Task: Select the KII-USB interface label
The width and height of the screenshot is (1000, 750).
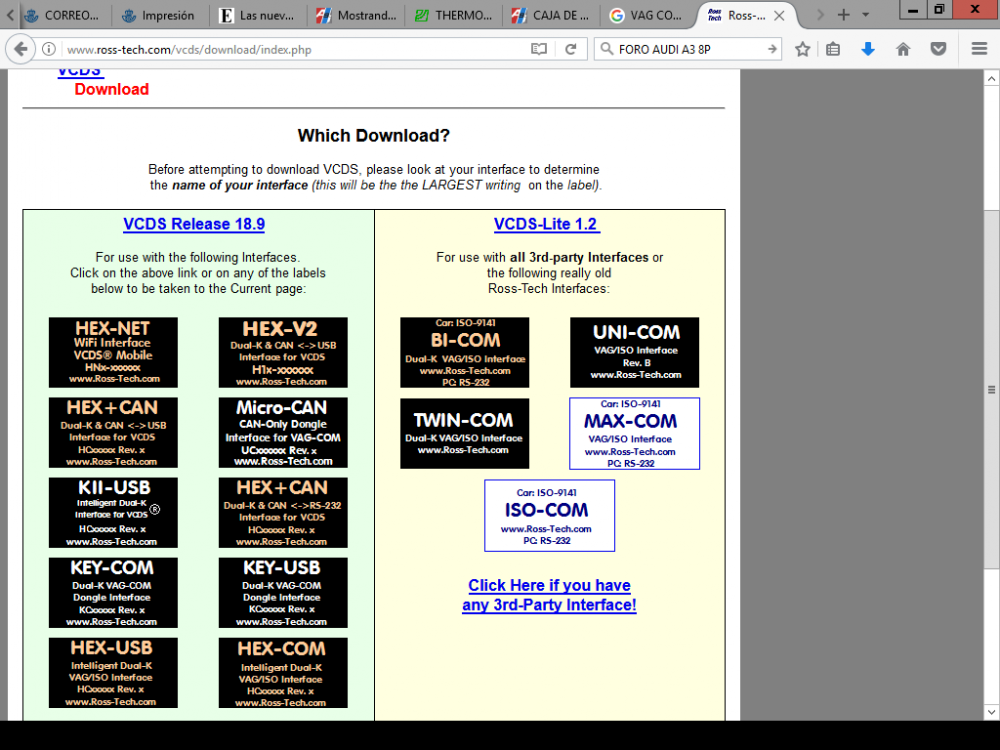Action: (113, 513)
